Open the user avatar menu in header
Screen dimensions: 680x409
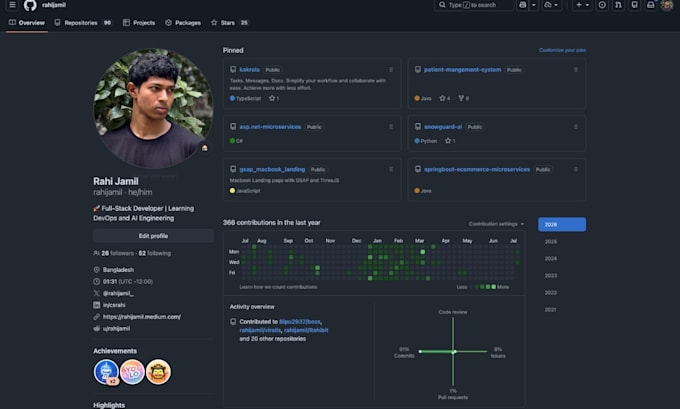667,5
